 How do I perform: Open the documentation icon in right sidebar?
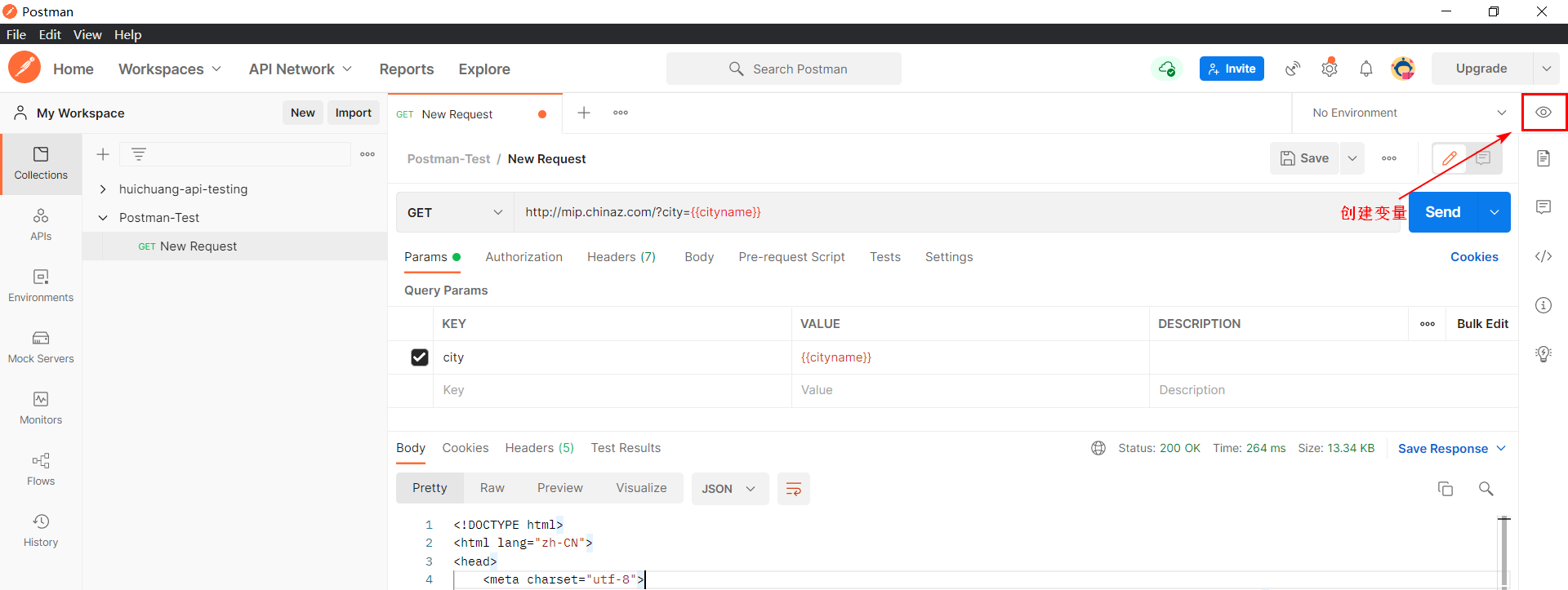coord(1543,158)
